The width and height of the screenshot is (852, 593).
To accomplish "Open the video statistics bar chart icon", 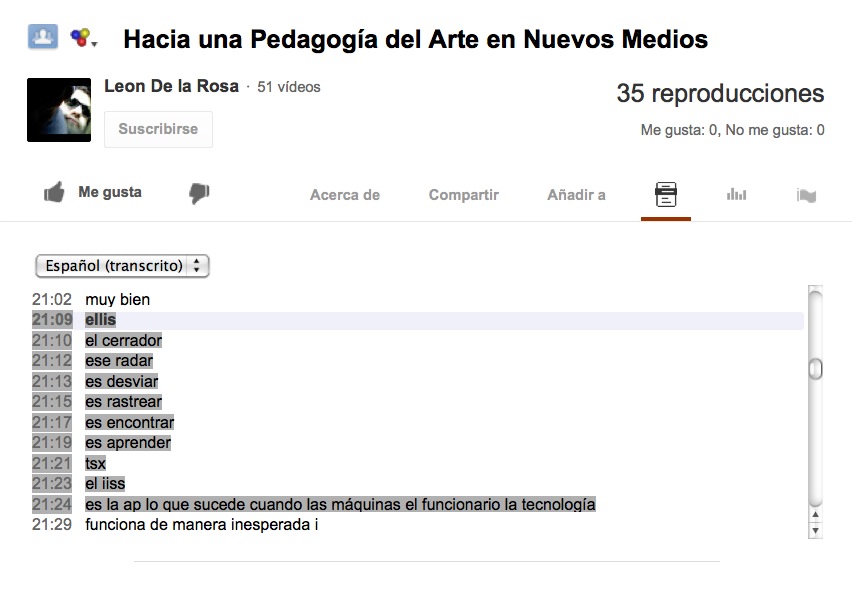I will pyautogui.click(x=736, y=194).
